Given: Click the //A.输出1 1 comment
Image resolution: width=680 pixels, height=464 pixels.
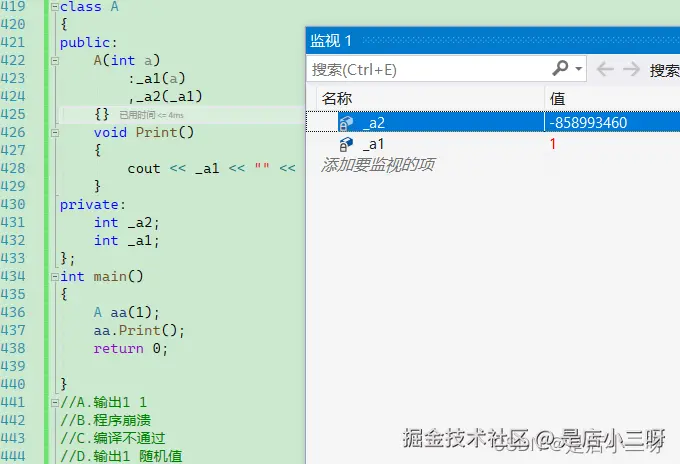Looking at the screenshot, I should (103, 402).
